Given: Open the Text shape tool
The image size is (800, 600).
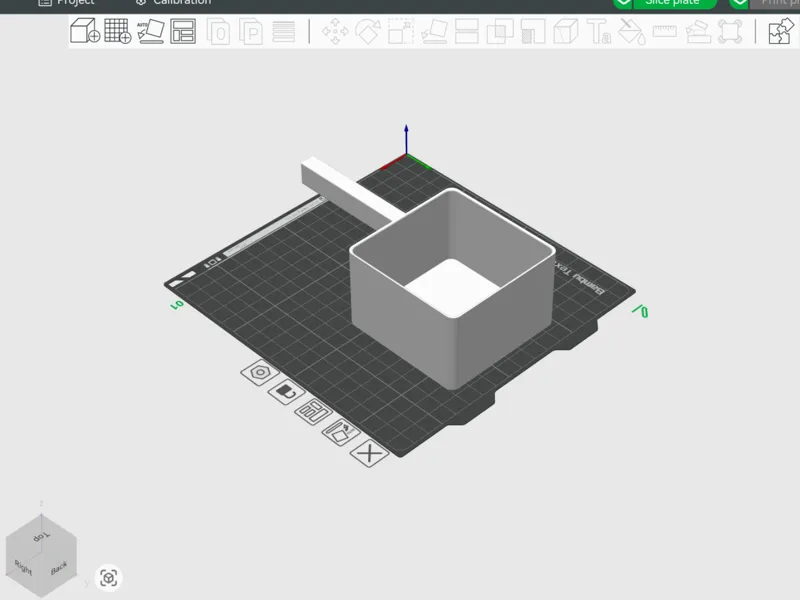Looking at the screenshot, I should tap(599, 32).
